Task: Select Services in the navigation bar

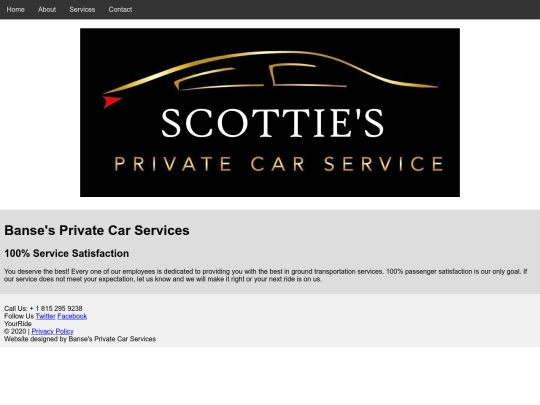Action: coord(82,10)
